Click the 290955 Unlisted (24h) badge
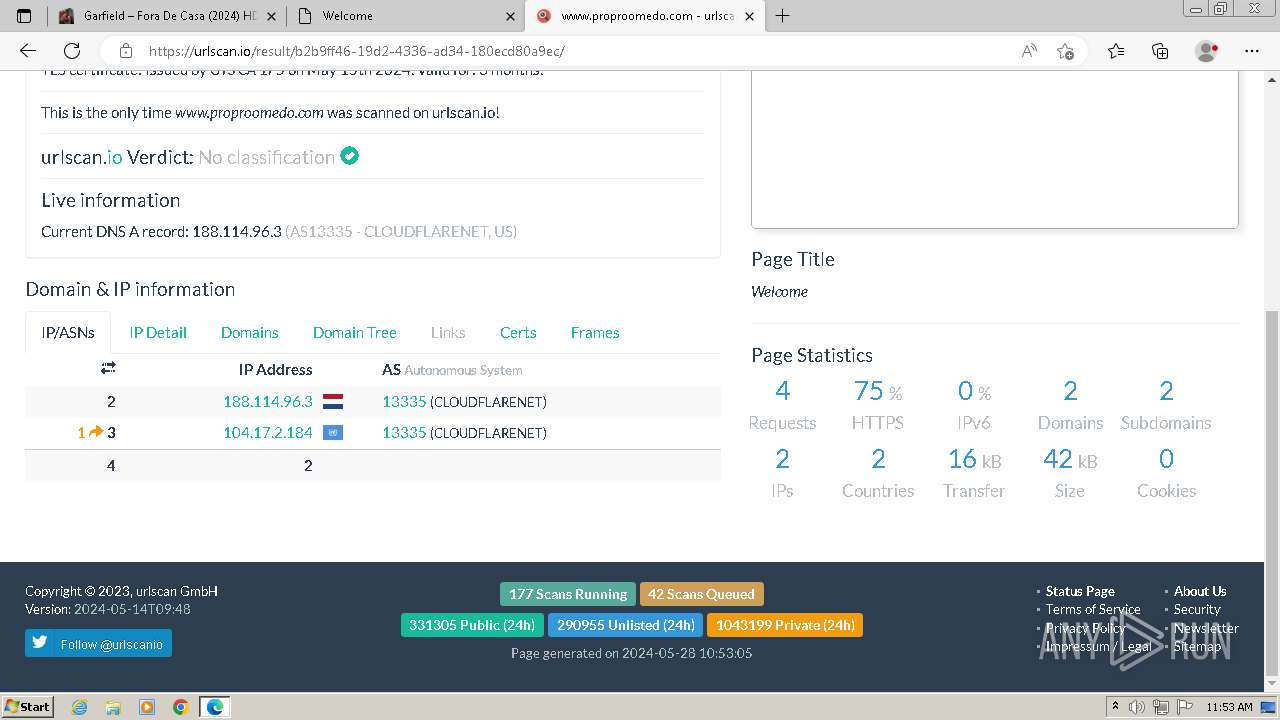The width and height of the screenshot is (1280, 720). [x=625, y=625]
